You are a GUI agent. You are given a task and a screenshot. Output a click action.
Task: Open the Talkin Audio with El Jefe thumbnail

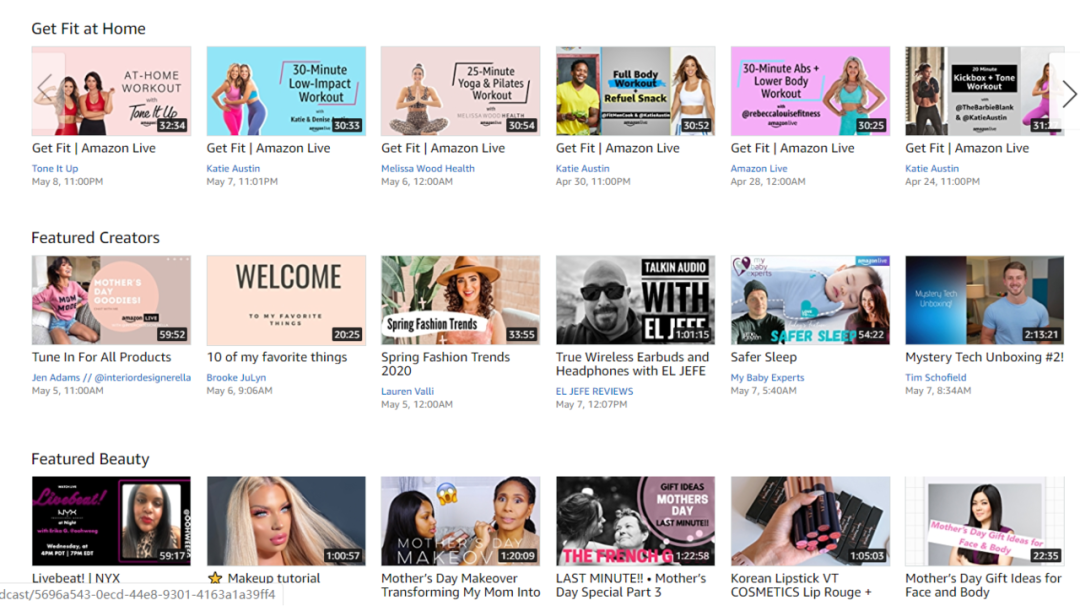click(x=635, y=300)
